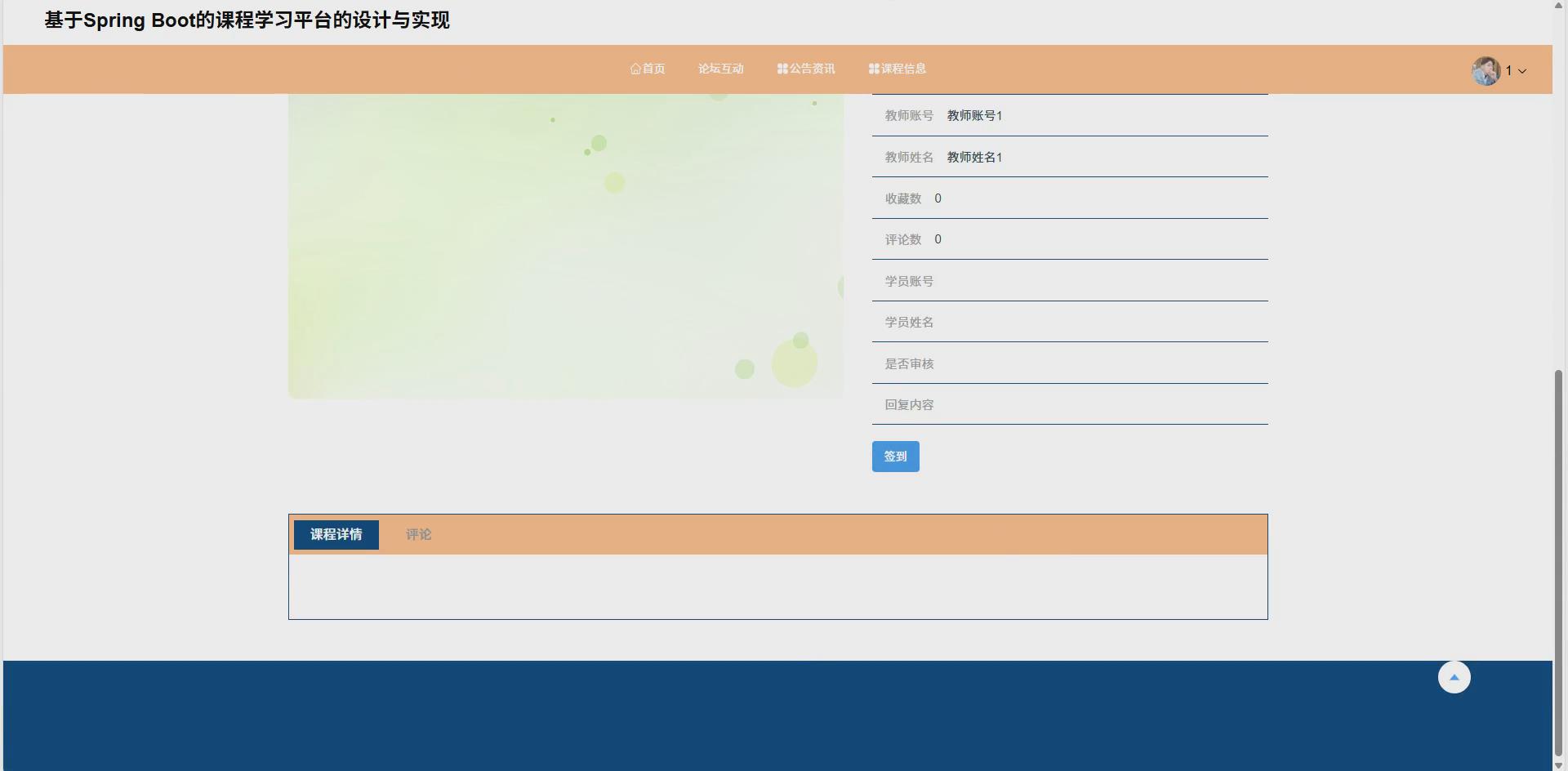
Task: Click the Spring Boot platform title
Action: [247, 20]
